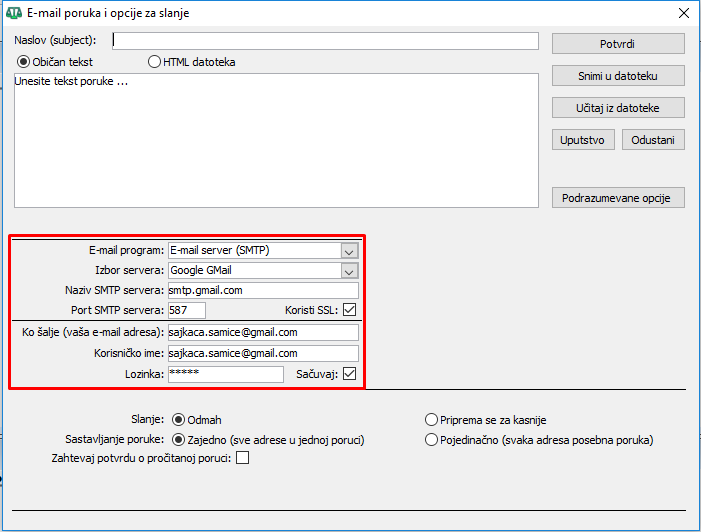701x532 pixels.
Task: Open the Uputstvo help button
Action: pyautogui.click(x=583, y=140)
